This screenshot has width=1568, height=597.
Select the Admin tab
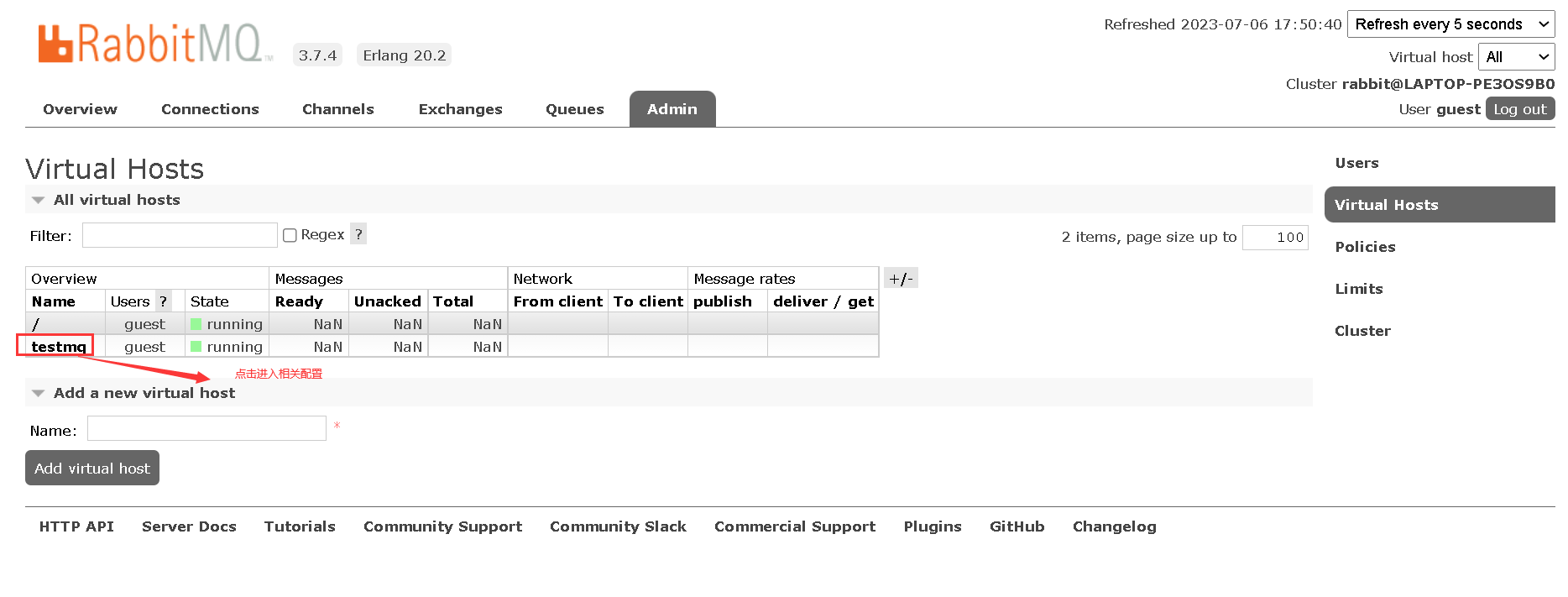click(x=672, y=109)
